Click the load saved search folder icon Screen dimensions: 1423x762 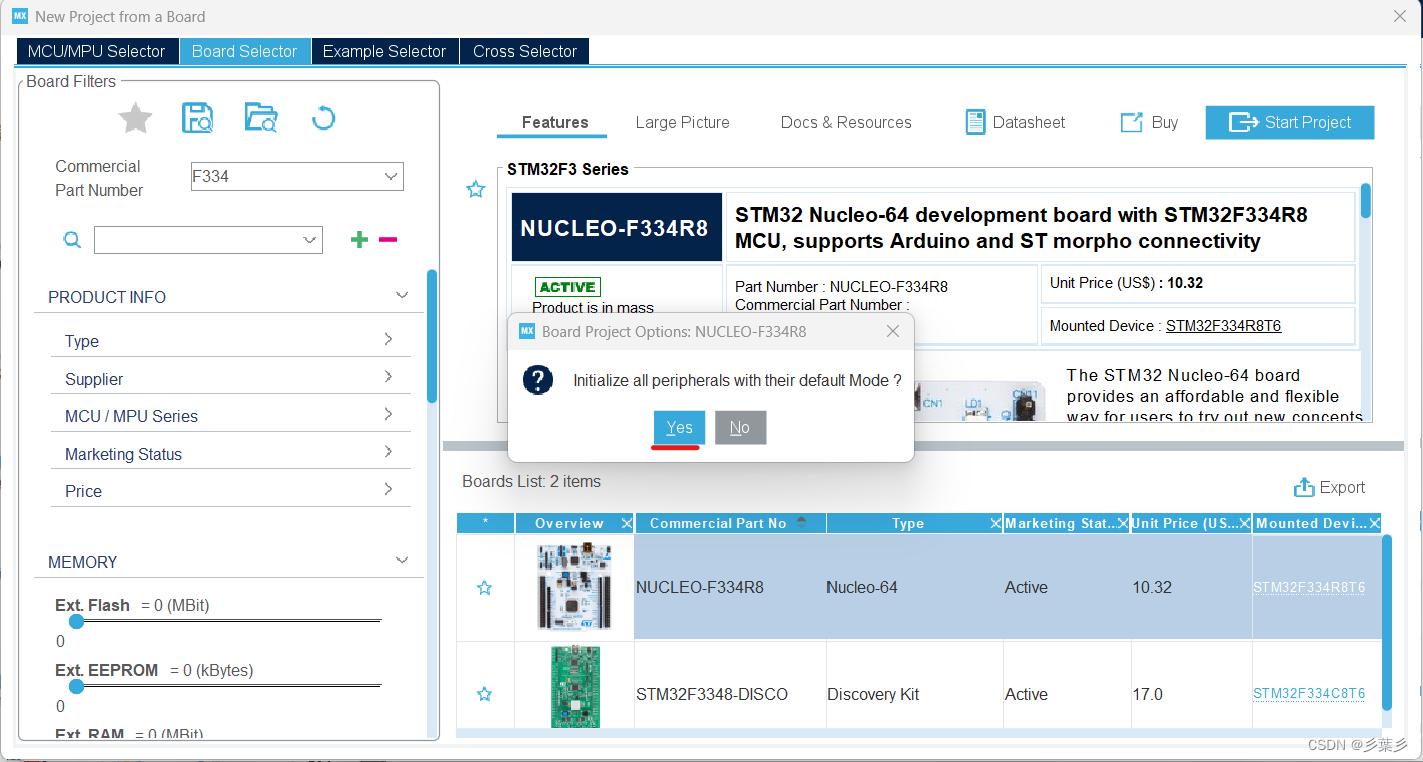(x=260, y=118)
